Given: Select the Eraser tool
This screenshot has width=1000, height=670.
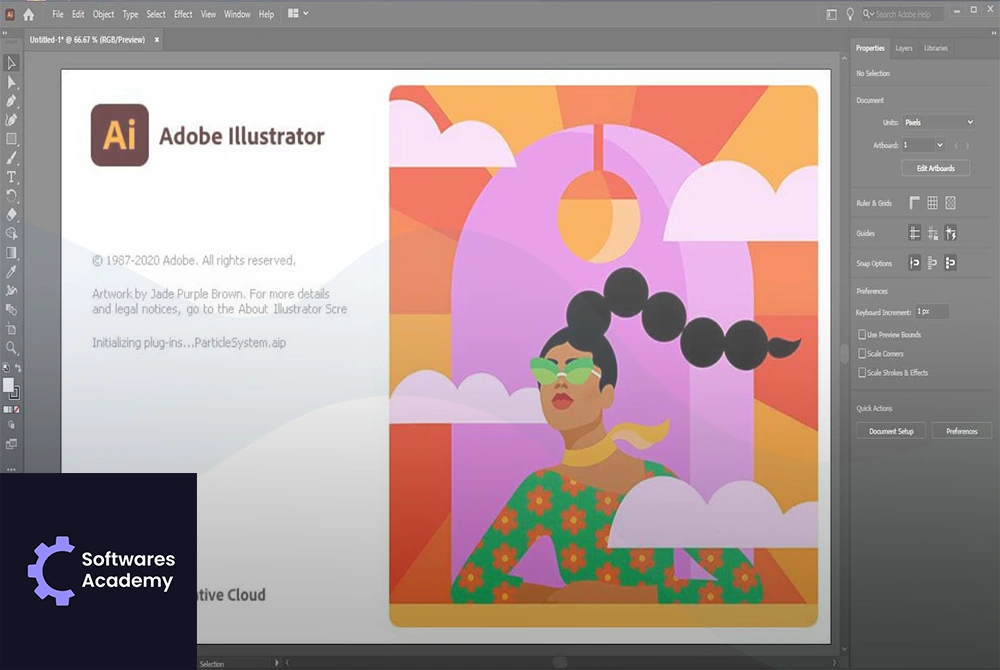Looking at the screenshot, I should point(11,214).
